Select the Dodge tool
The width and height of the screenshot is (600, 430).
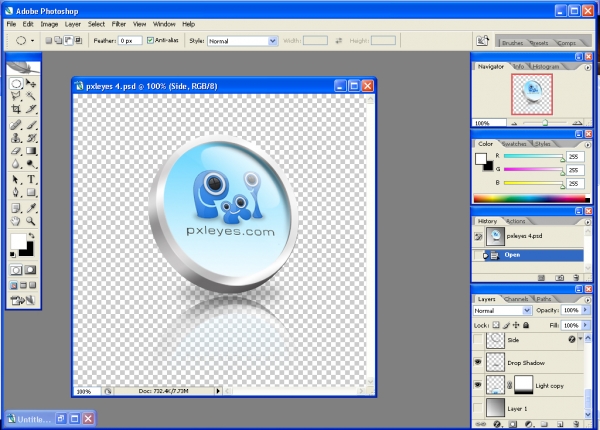(31, 164)
